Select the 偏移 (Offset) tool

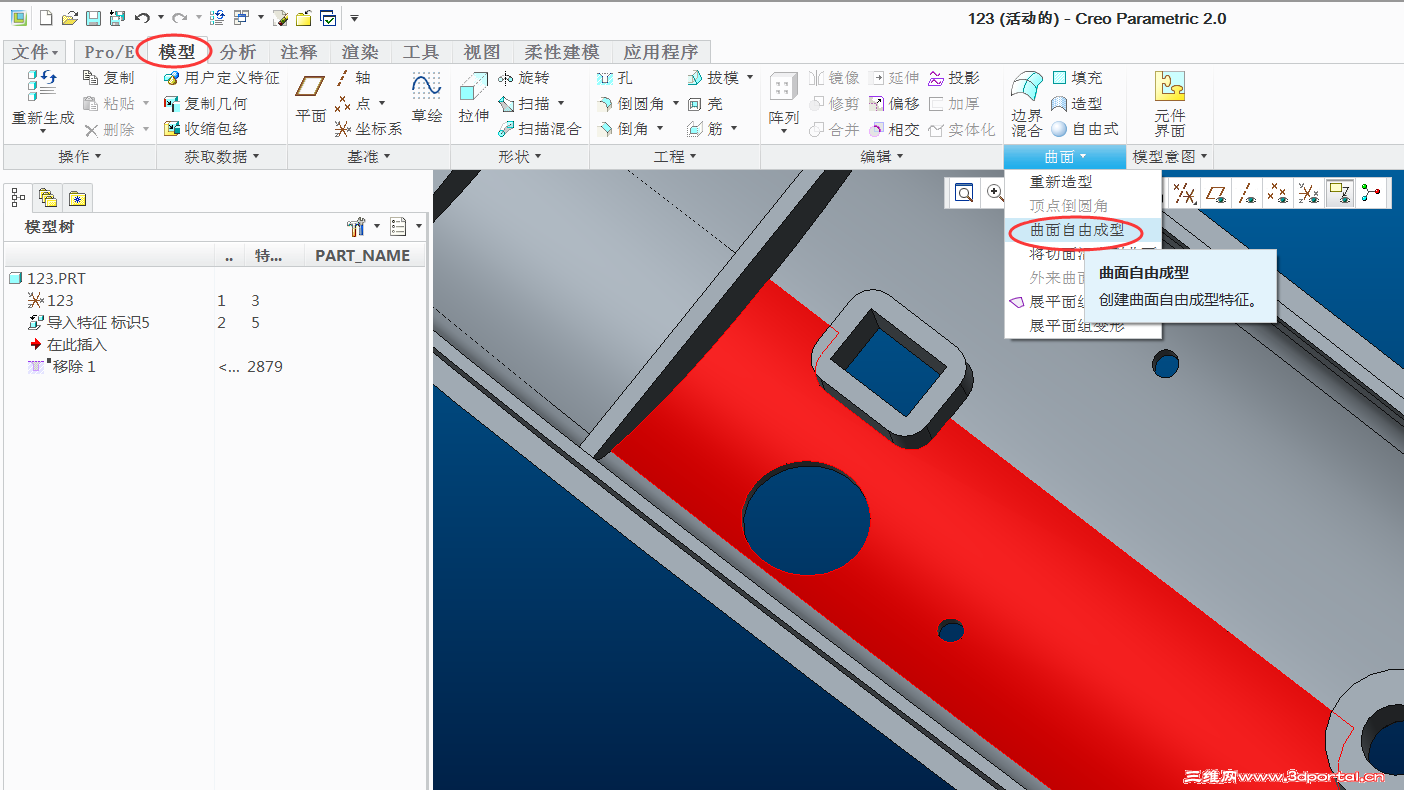tap(894, 104)
